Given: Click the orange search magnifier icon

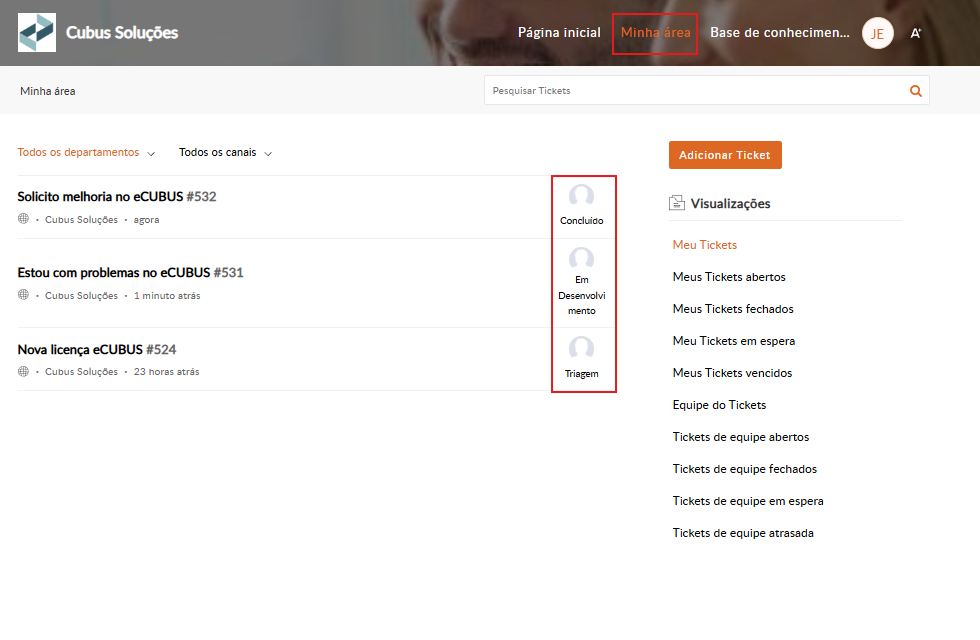Looking at the screenshot, I should (x=915, y=91).
